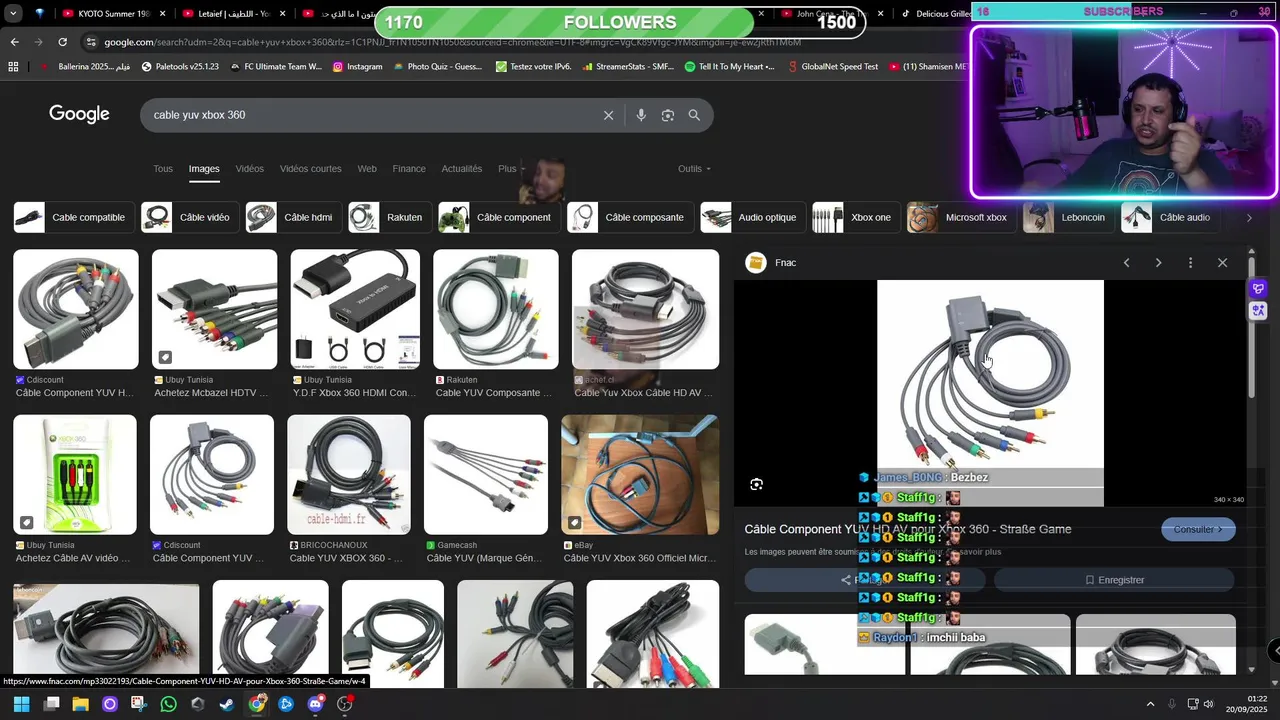The image size is (1280, 720).
Task: Click the Google logo
Action: tap(79, 114)
